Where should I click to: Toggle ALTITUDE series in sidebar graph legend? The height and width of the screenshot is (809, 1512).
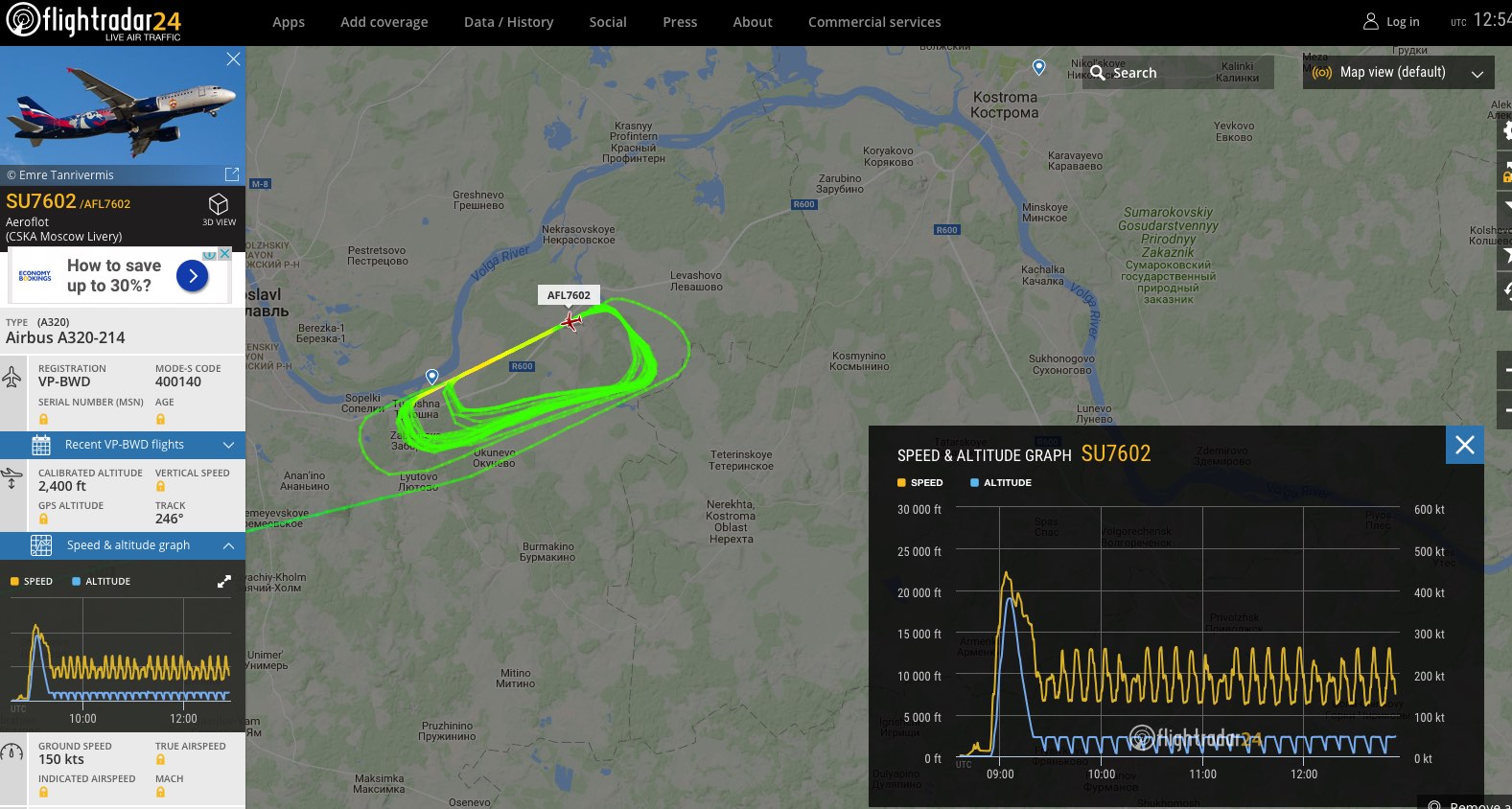pyautogui.click(x=102, y=582)
